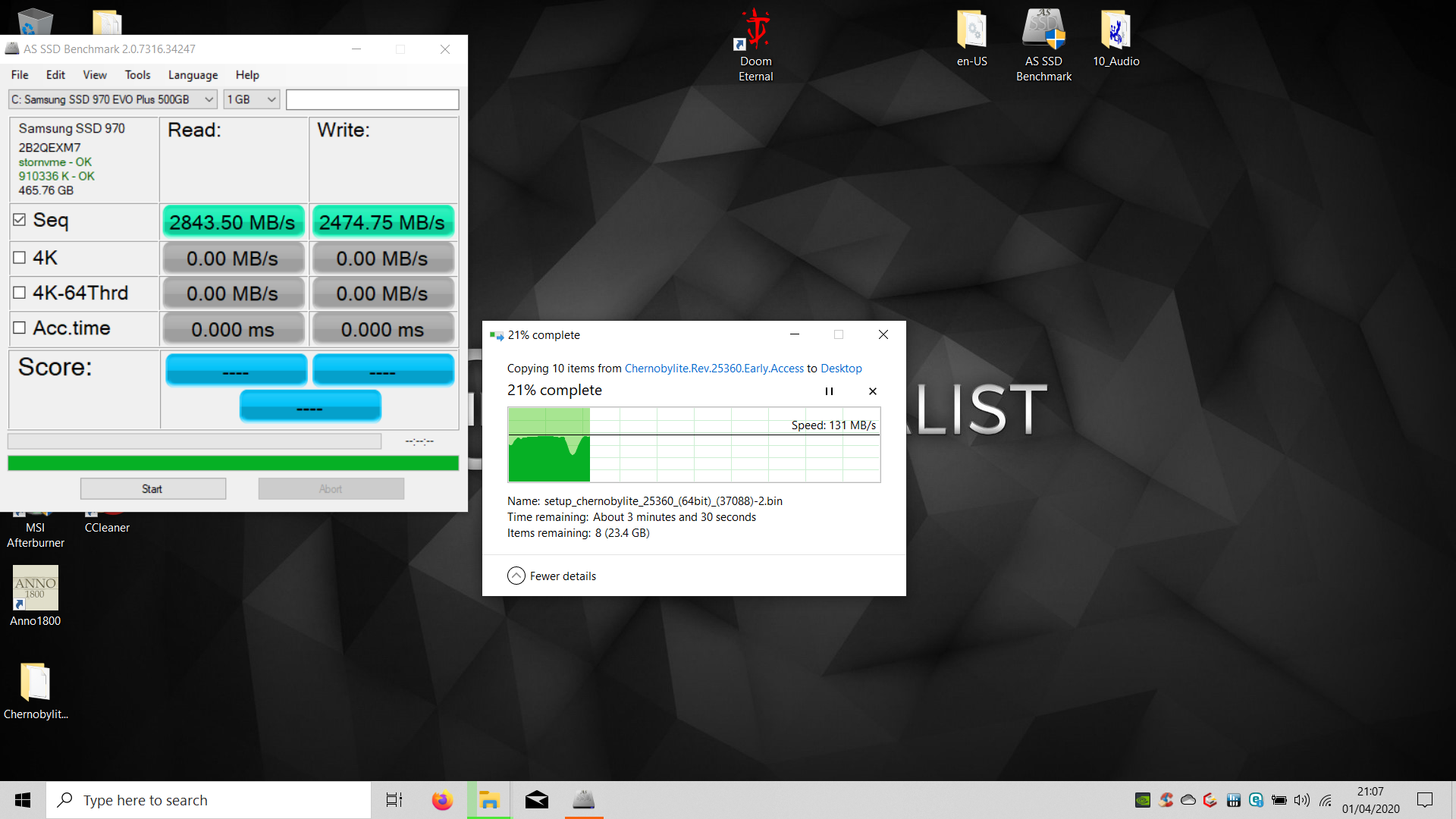Open the drive selection dropdown
The height and width of the screenshot is (819, 1456).
pos(113,99)
